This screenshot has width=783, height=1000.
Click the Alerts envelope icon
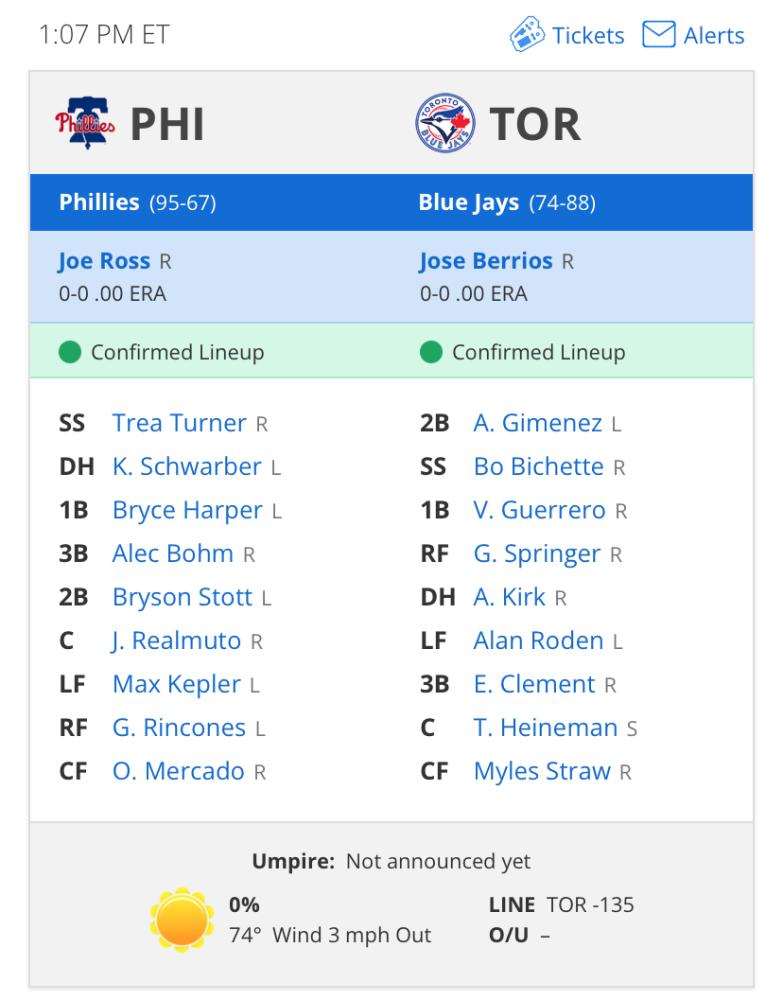click(659, 34)
